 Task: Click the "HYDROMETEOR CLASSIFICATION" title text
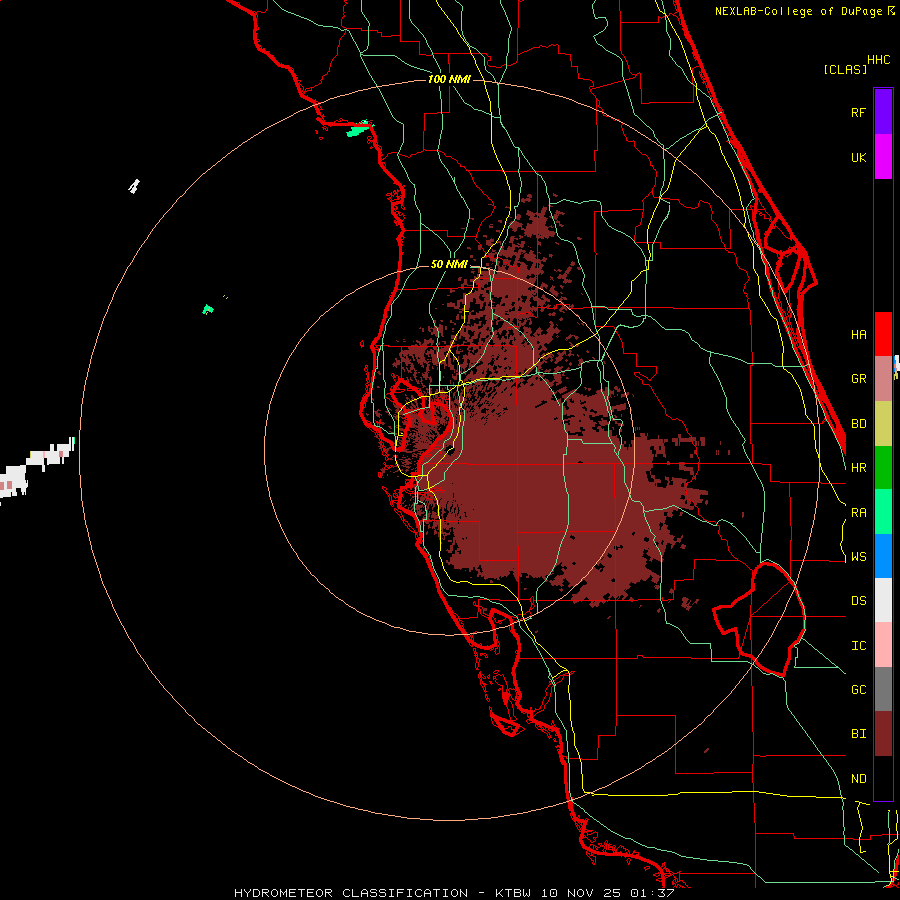[x=351, y=893]
